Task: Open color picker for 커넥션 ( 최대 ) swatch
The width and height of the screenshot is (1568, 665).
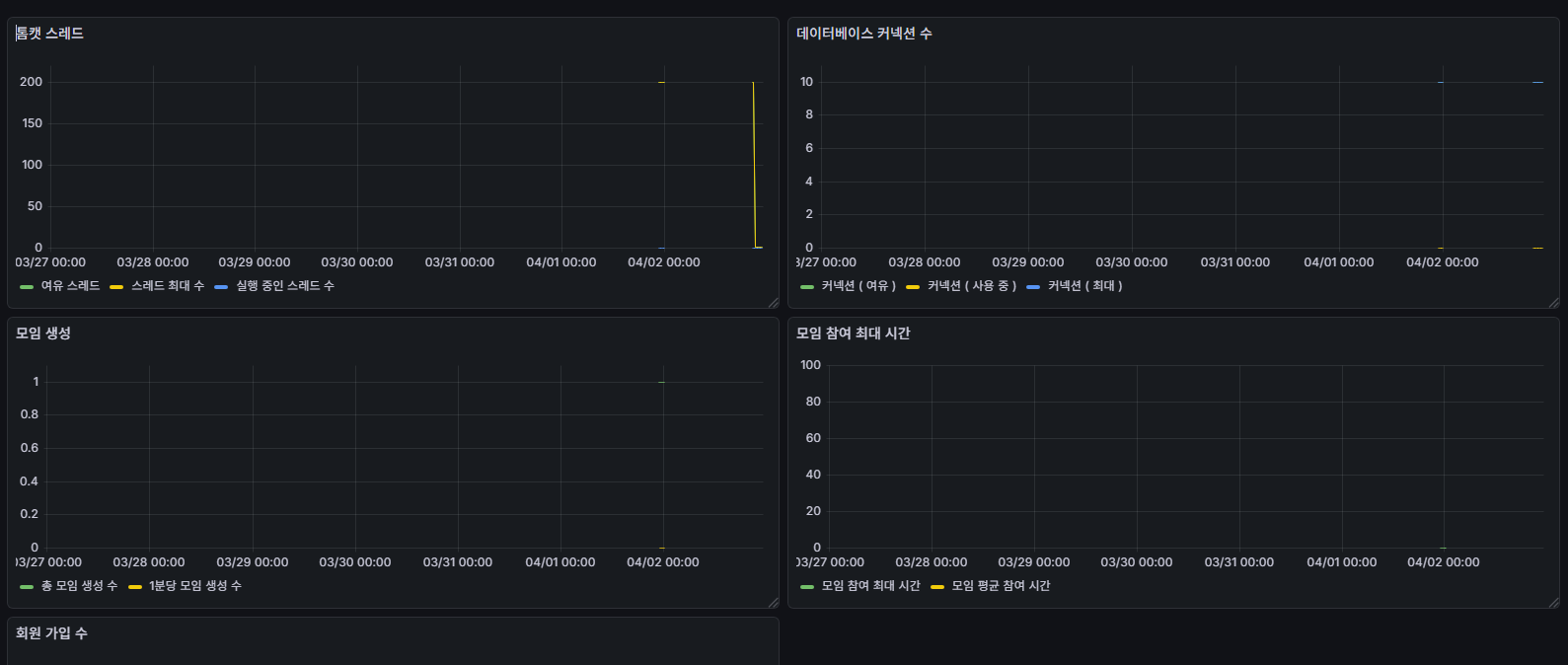Action: click(x=1033, y=287)
